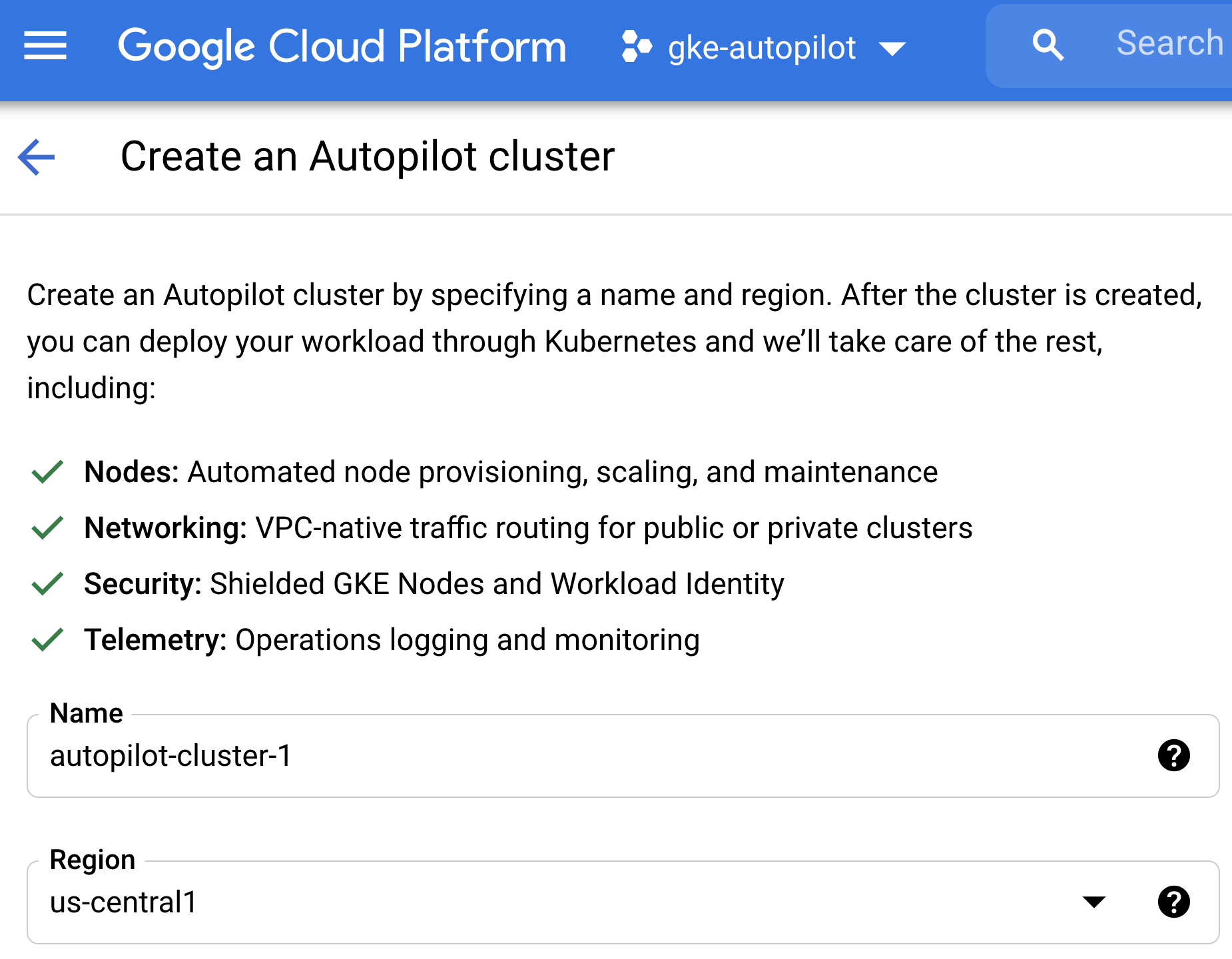Open the hamburger navigation menu
Screen dimensions: 1232x959
pyautogui.click(x=45, y=46)
